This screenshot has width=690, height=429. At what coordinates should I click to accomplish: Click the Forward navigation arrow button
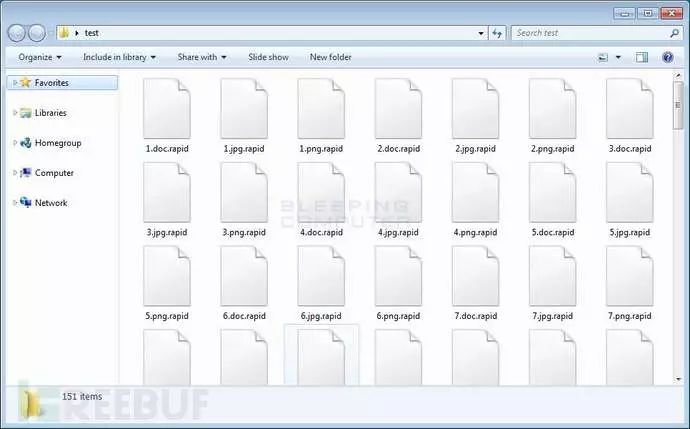(x=38, y=33)
